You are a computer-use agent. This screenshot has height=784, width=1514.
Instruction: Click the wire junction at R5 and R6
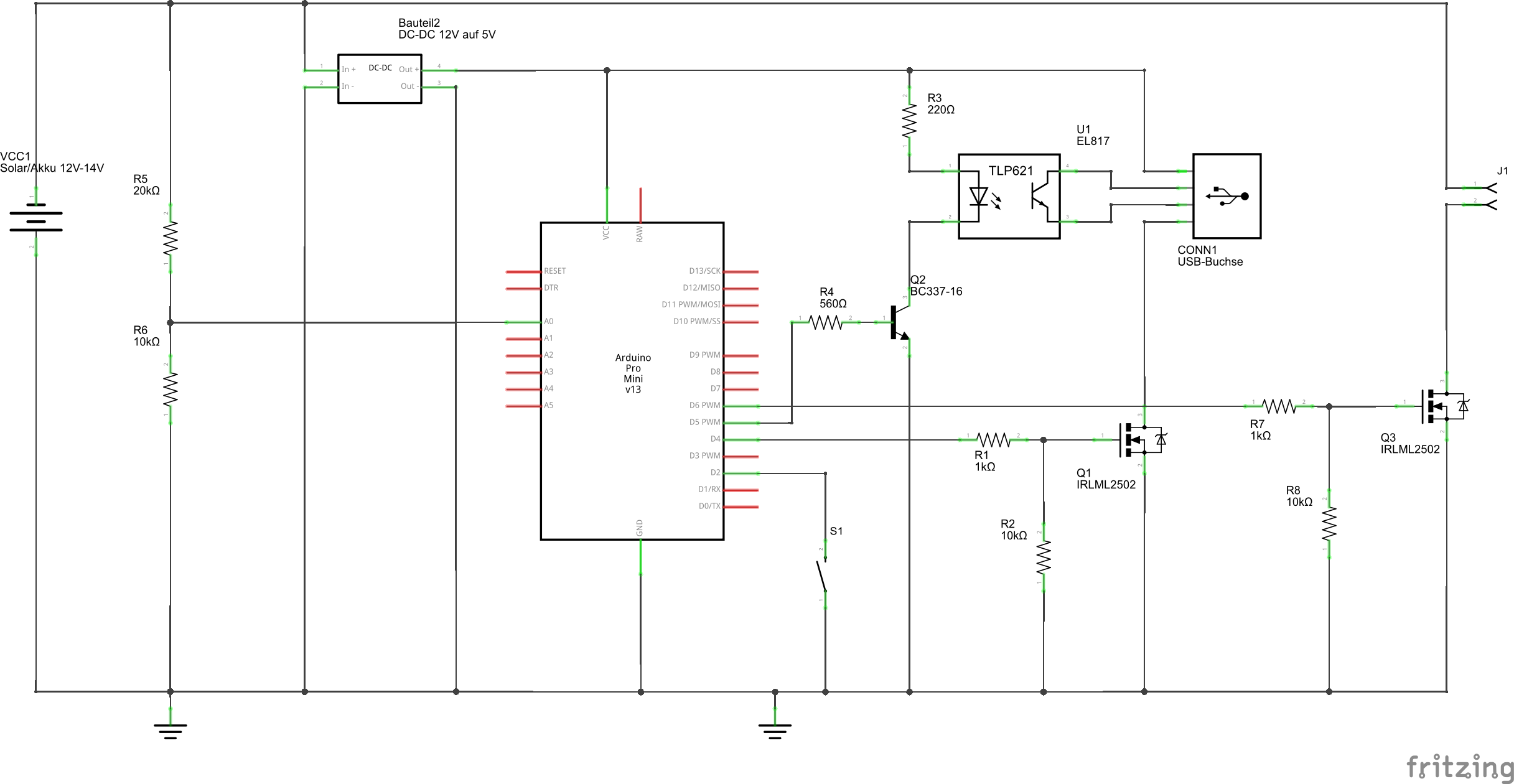pos(171,322)
